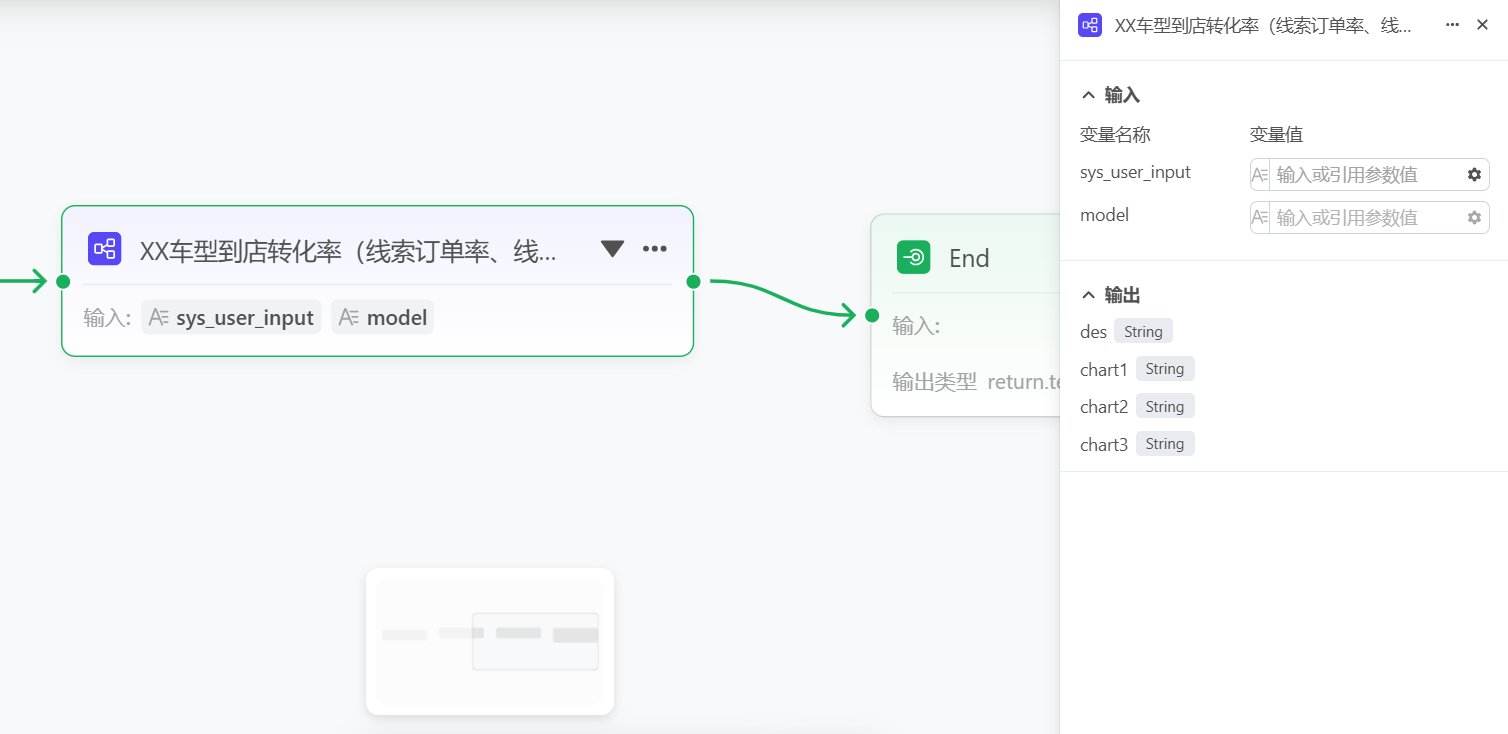Click the text-type icon in the sys_user_input field
Image resolution: width=1508 pixels, height=734 pixels.
1260,175
